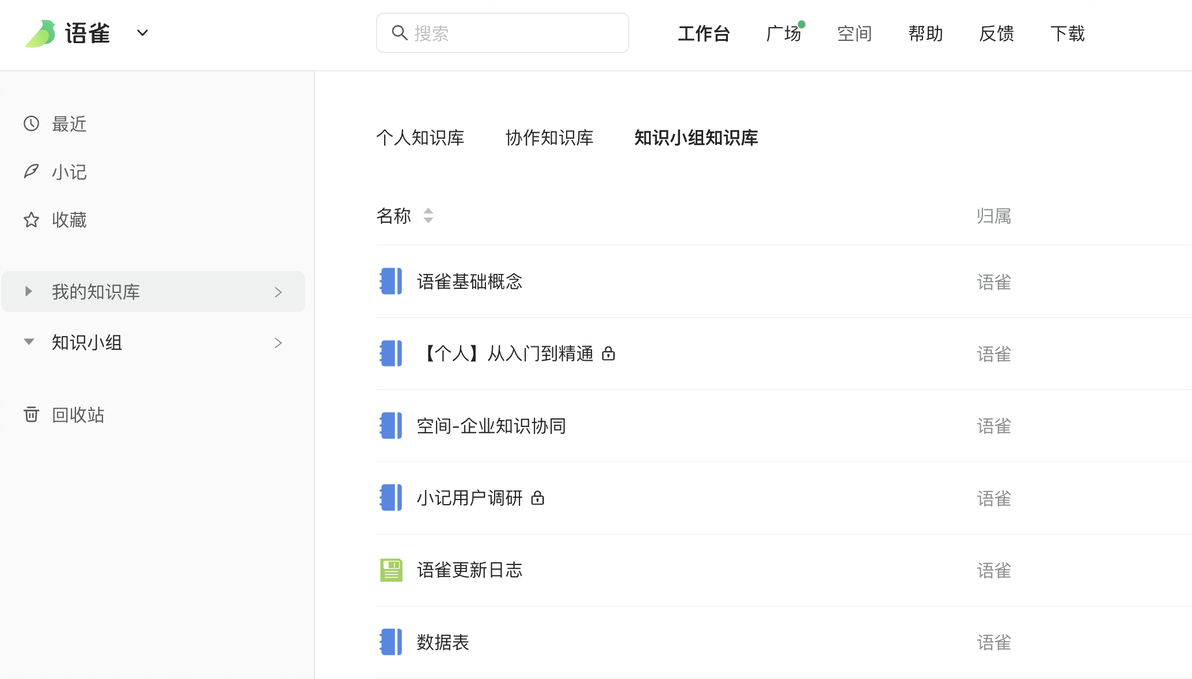Click book icon of 空间-企业知识协同
Screen dimensions: 1192x679
[391, 426]
